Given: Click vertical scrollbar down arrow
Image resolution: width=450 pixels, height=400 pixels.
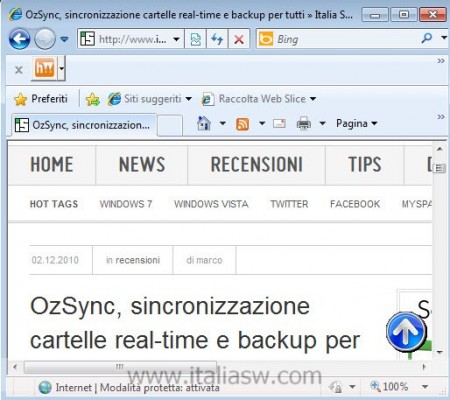Looking at the screenshot, I should click(440, 352).
